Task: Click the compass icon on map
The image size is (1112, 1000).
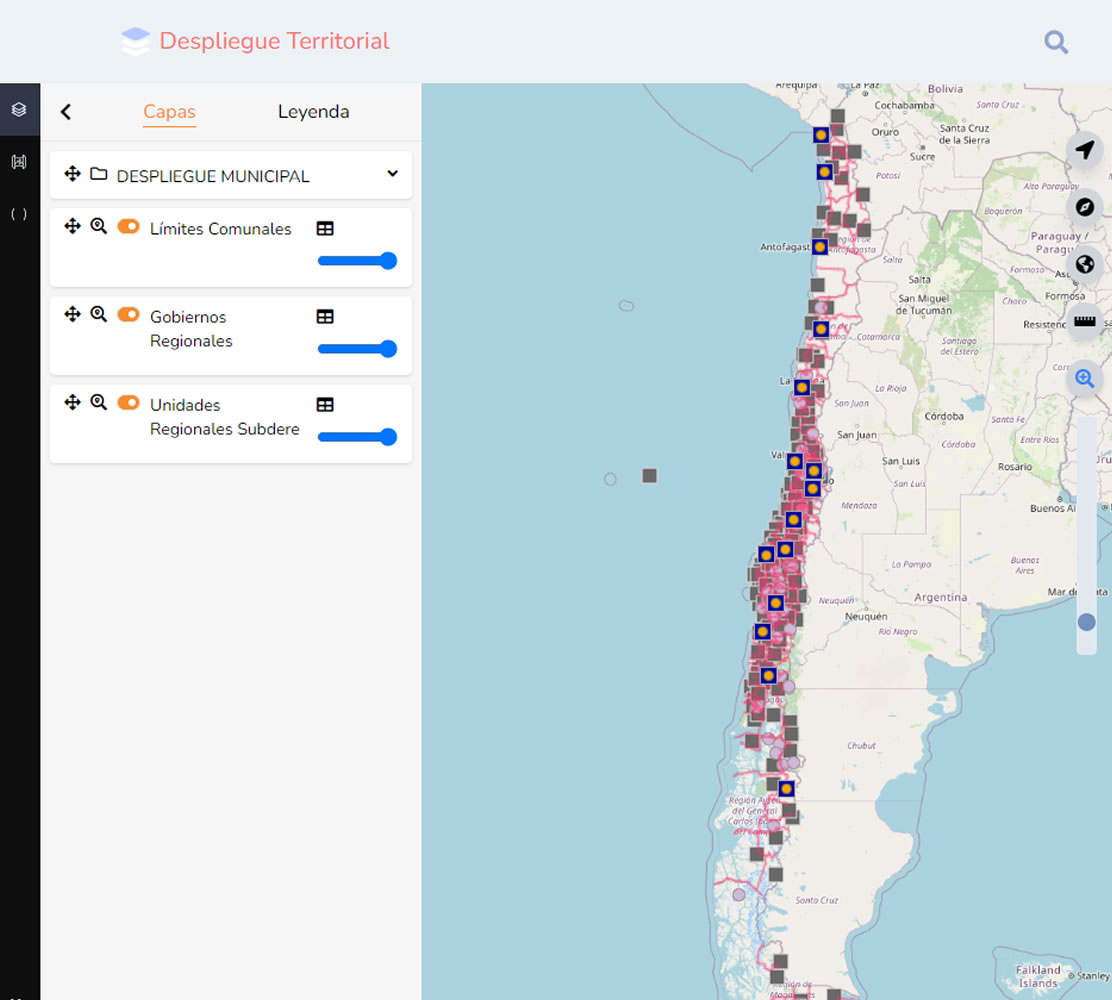Action: click(1084, 207)
